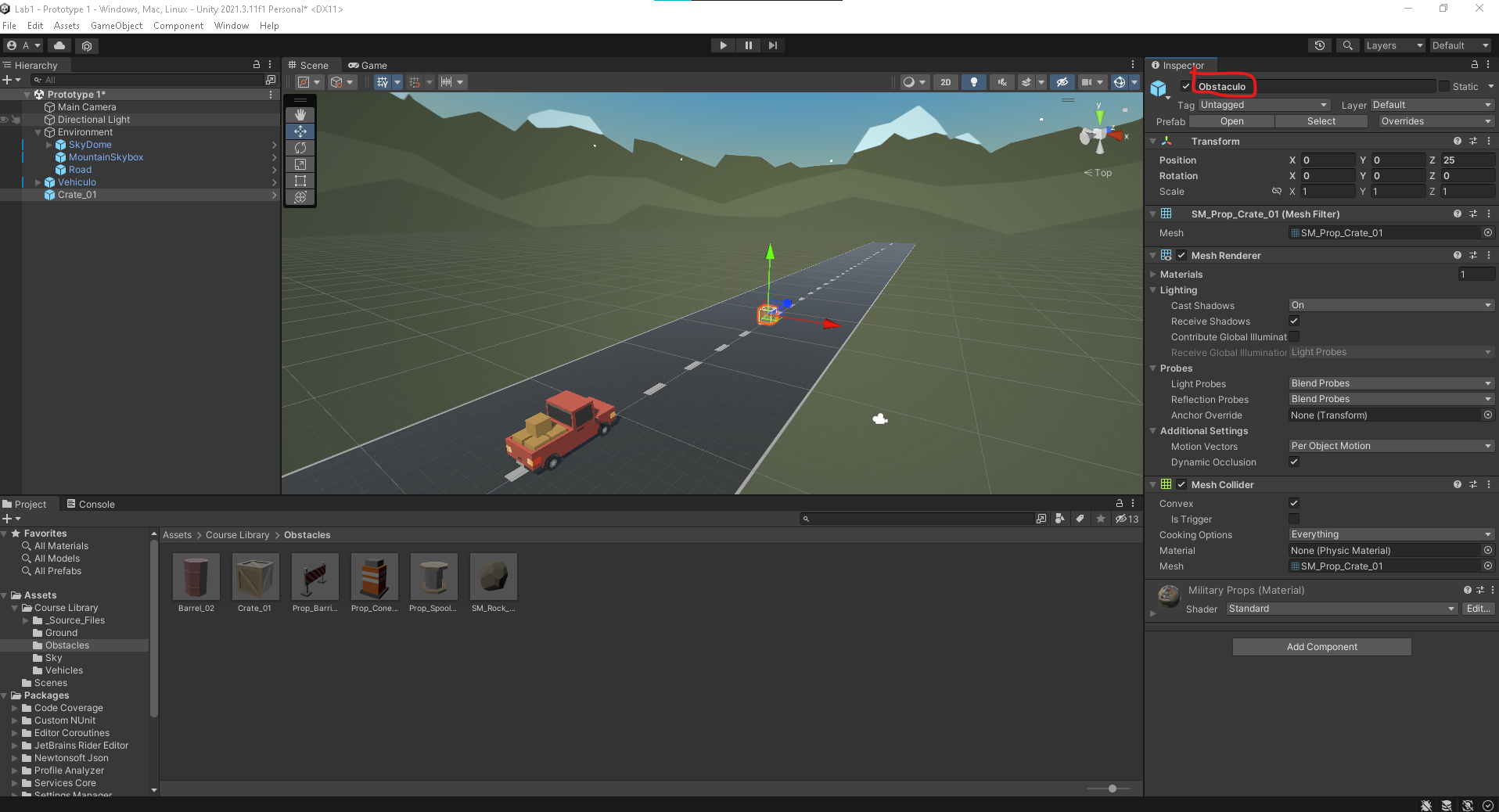
Task: Select the Barrel_02 asset thumbnail
Action: point(196,577)
